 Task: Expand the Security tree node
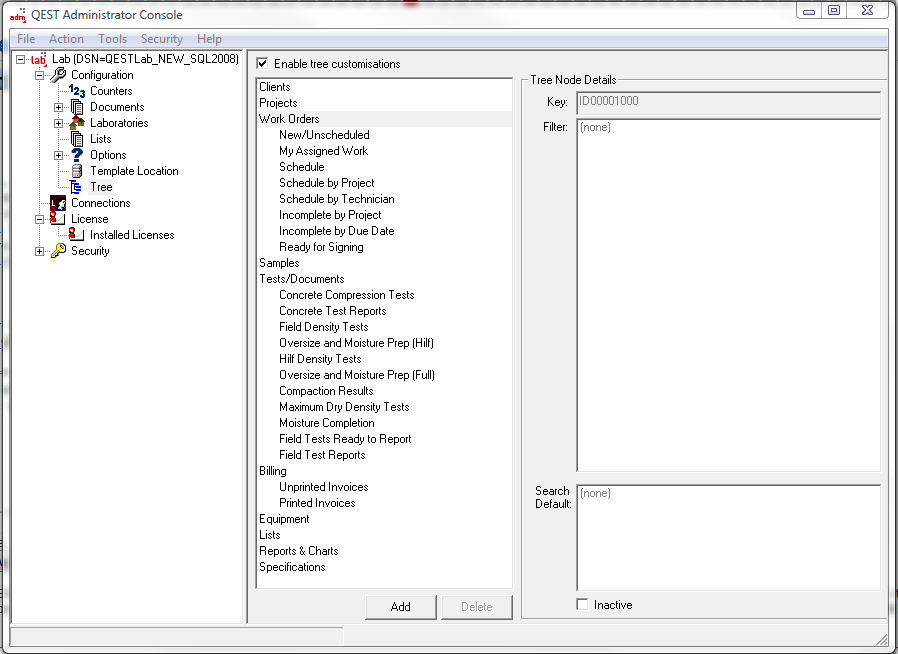[40, 251]
